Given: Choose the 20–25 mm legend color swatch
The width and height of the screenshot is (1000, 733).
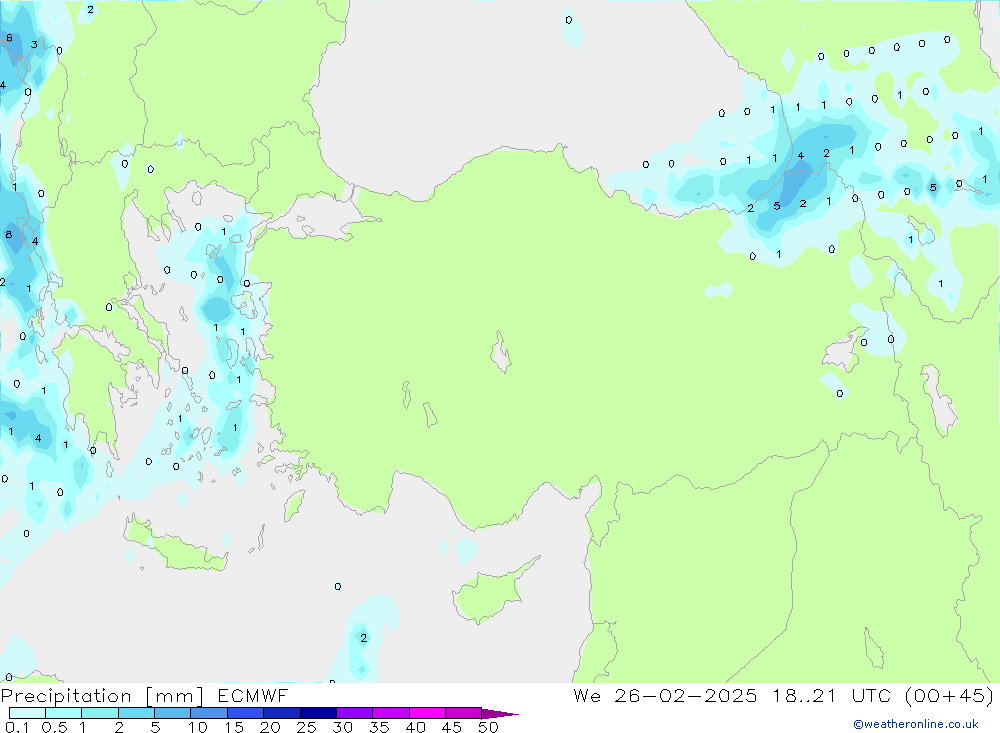Looking at the screenshot, I should click(x=282, y=713).
